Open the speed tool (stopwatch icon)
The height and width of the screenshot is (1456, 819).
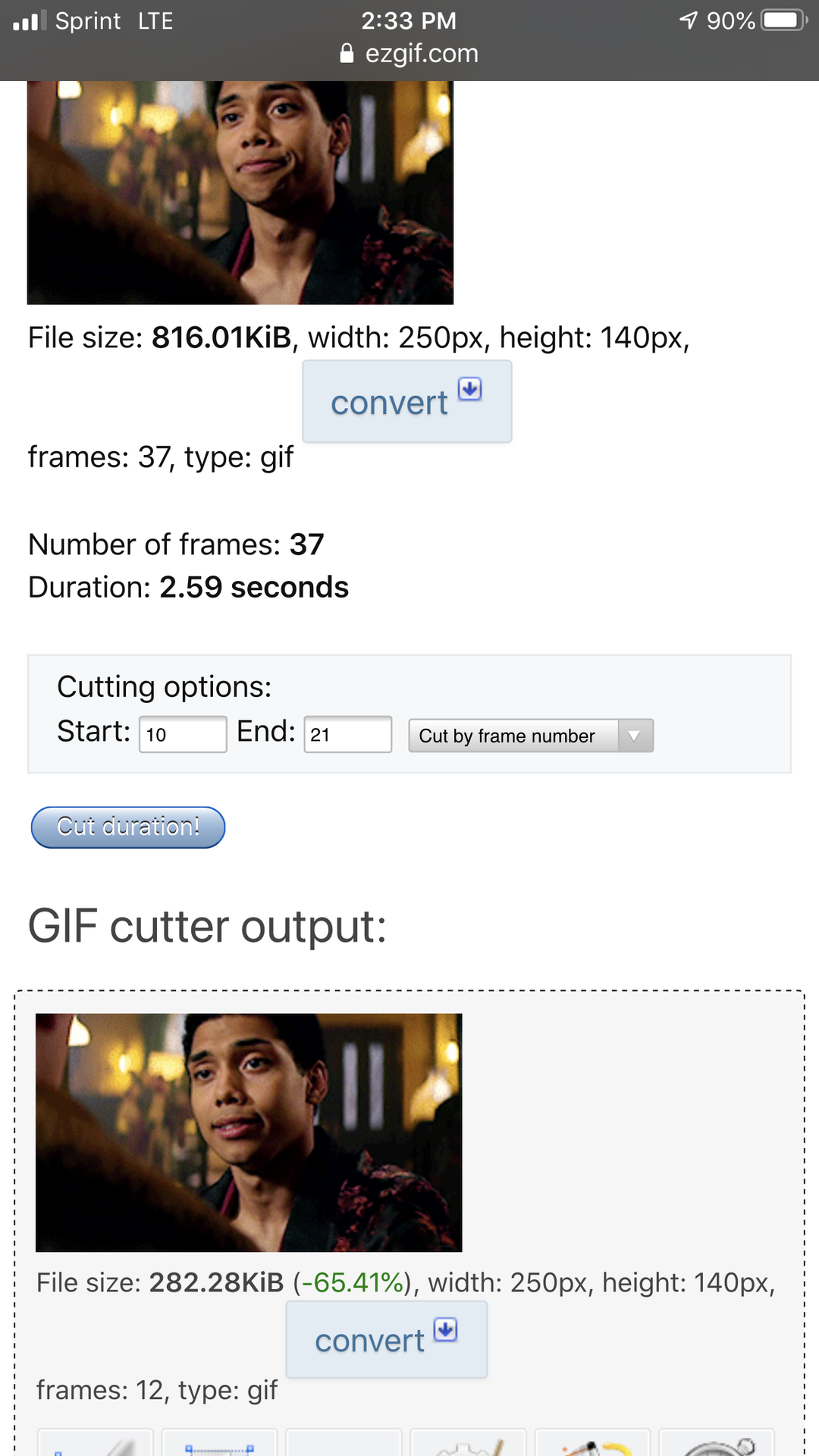coord(717,1443)
